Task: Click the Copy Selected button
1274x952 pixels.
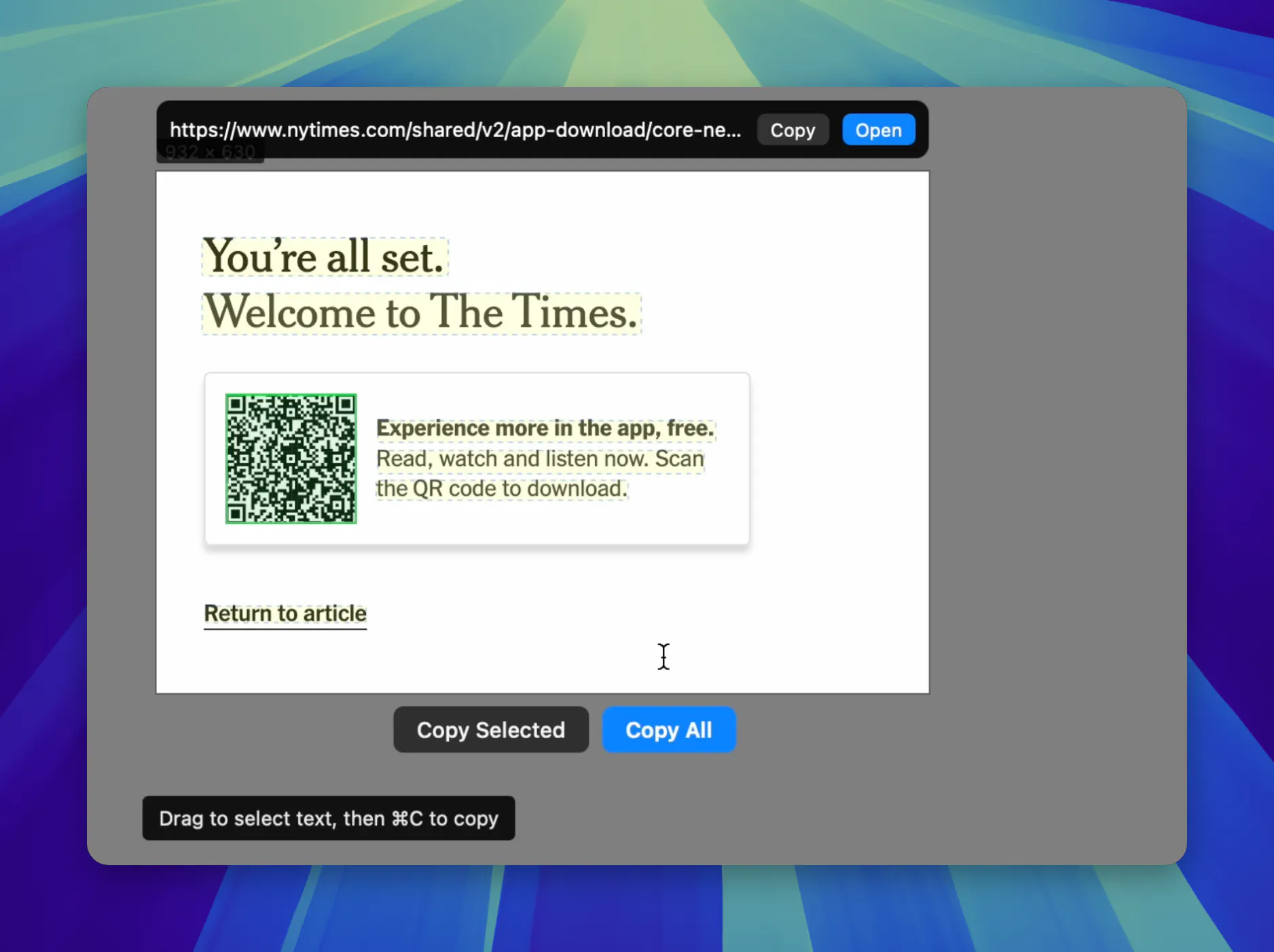Action: [x=490, y=729]
